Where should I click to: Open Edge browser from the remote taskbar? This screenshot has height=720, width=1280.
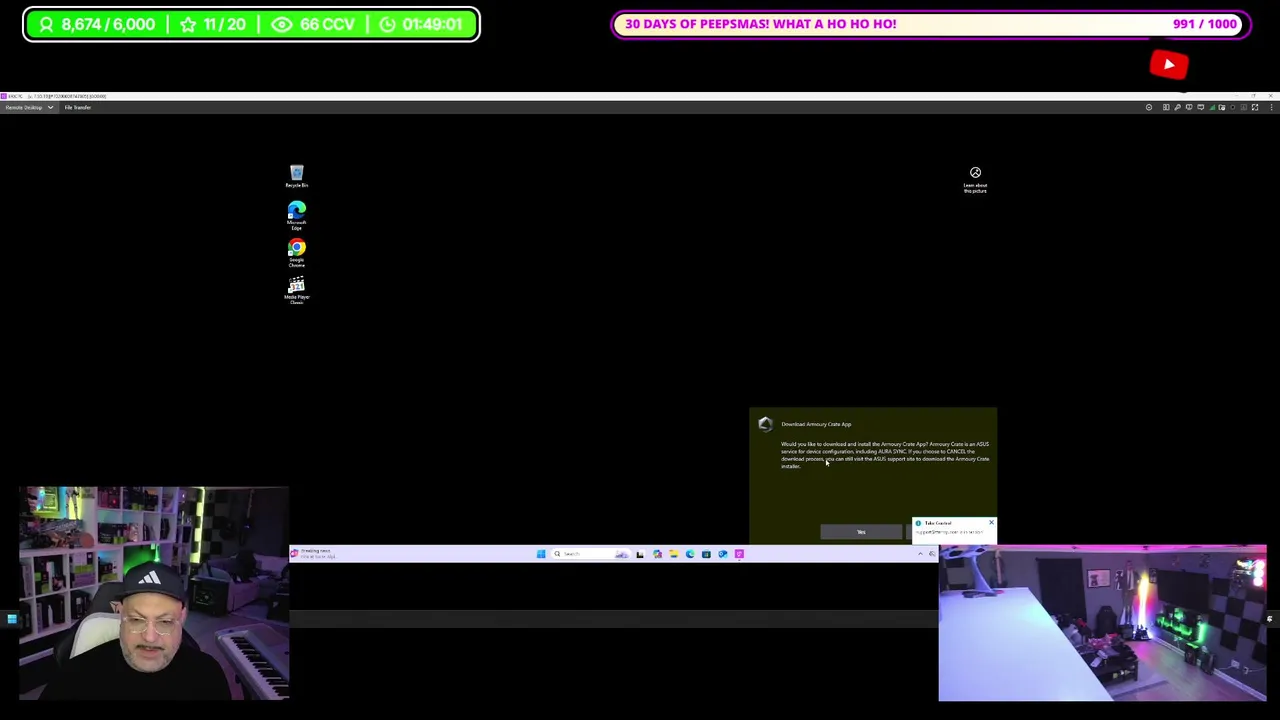pos(690,554)
